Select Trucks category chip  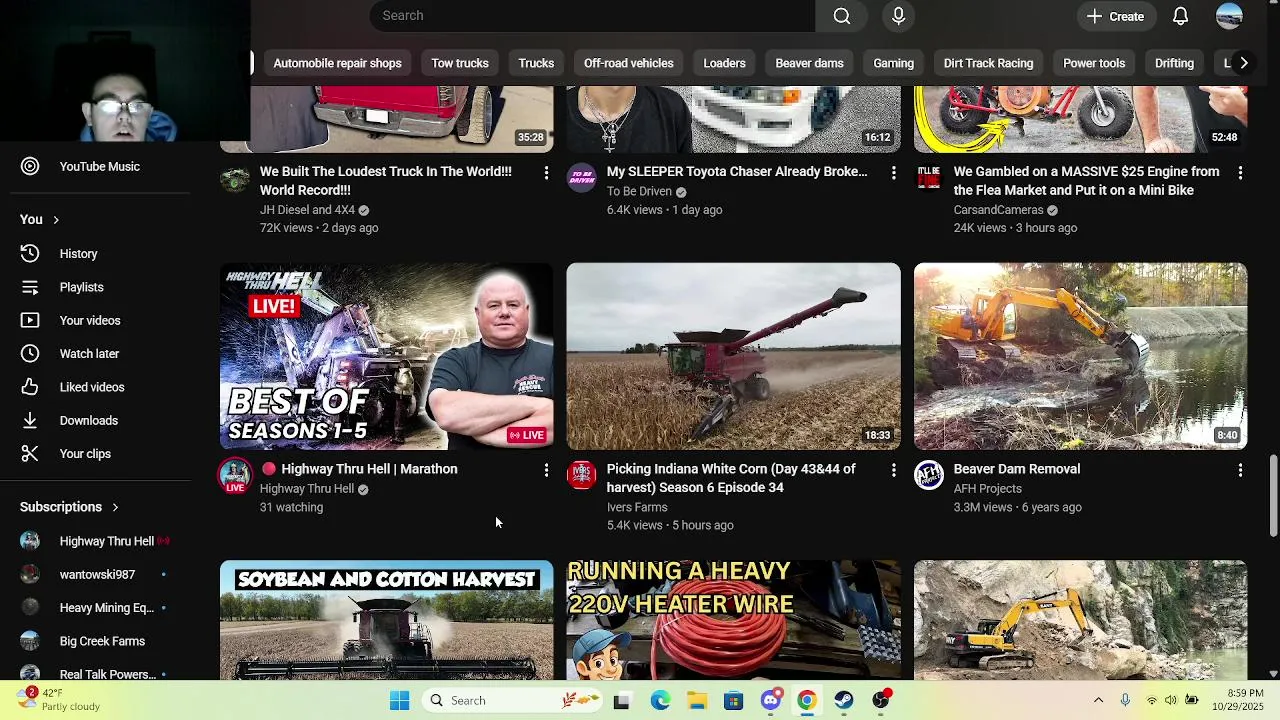click(536, 63)
